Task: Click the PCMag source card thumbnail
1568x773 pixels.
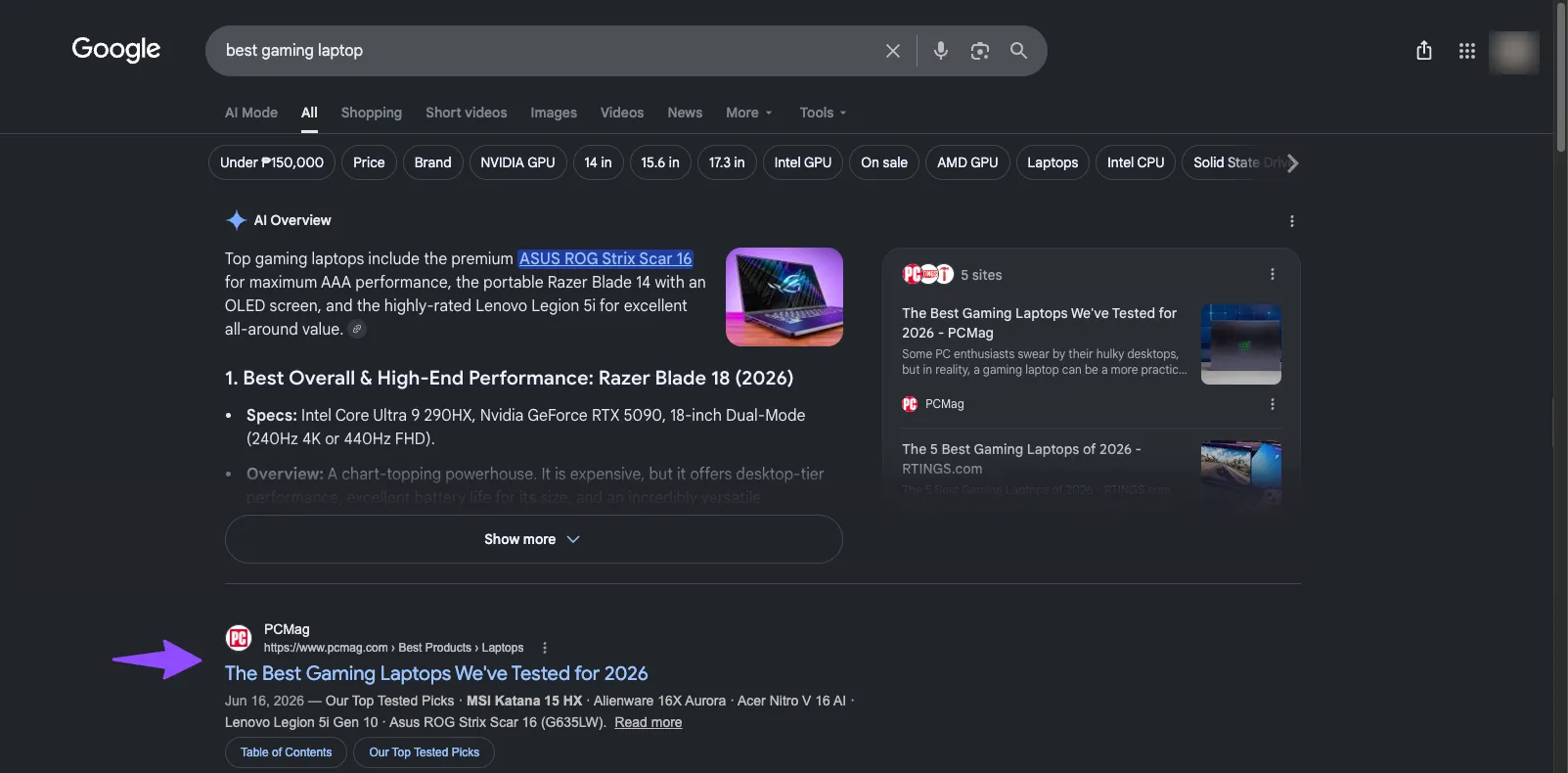Action: coord(1240,344)
